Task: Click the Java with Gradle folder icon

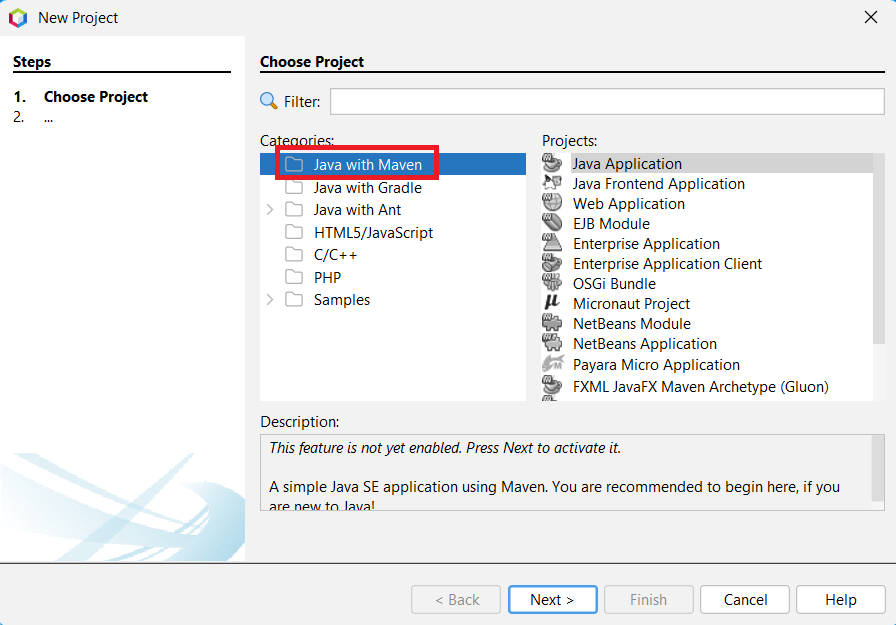Action: pos(294,187)
